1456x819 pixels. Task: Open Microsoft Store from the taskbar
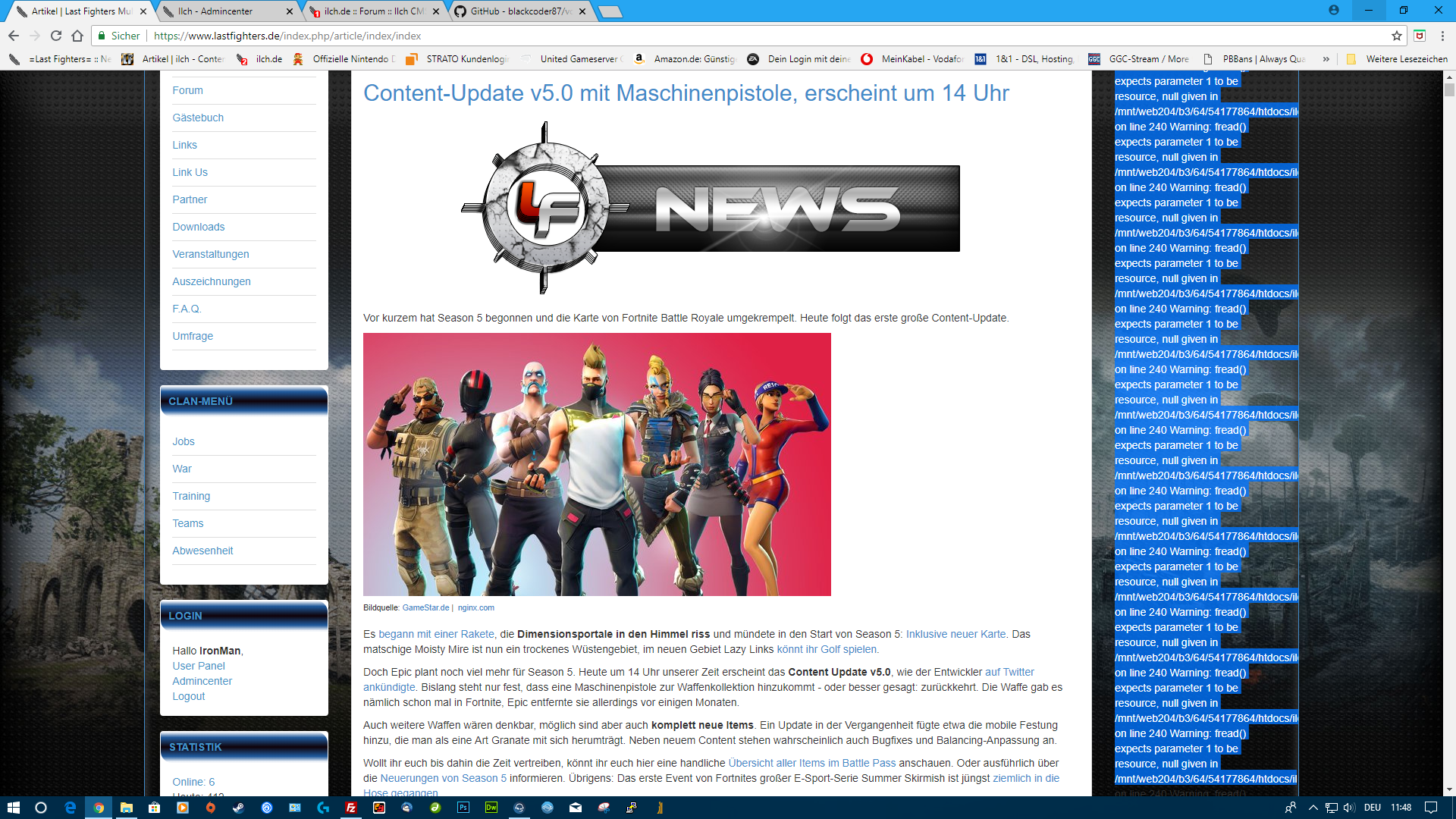click(154, 808)
